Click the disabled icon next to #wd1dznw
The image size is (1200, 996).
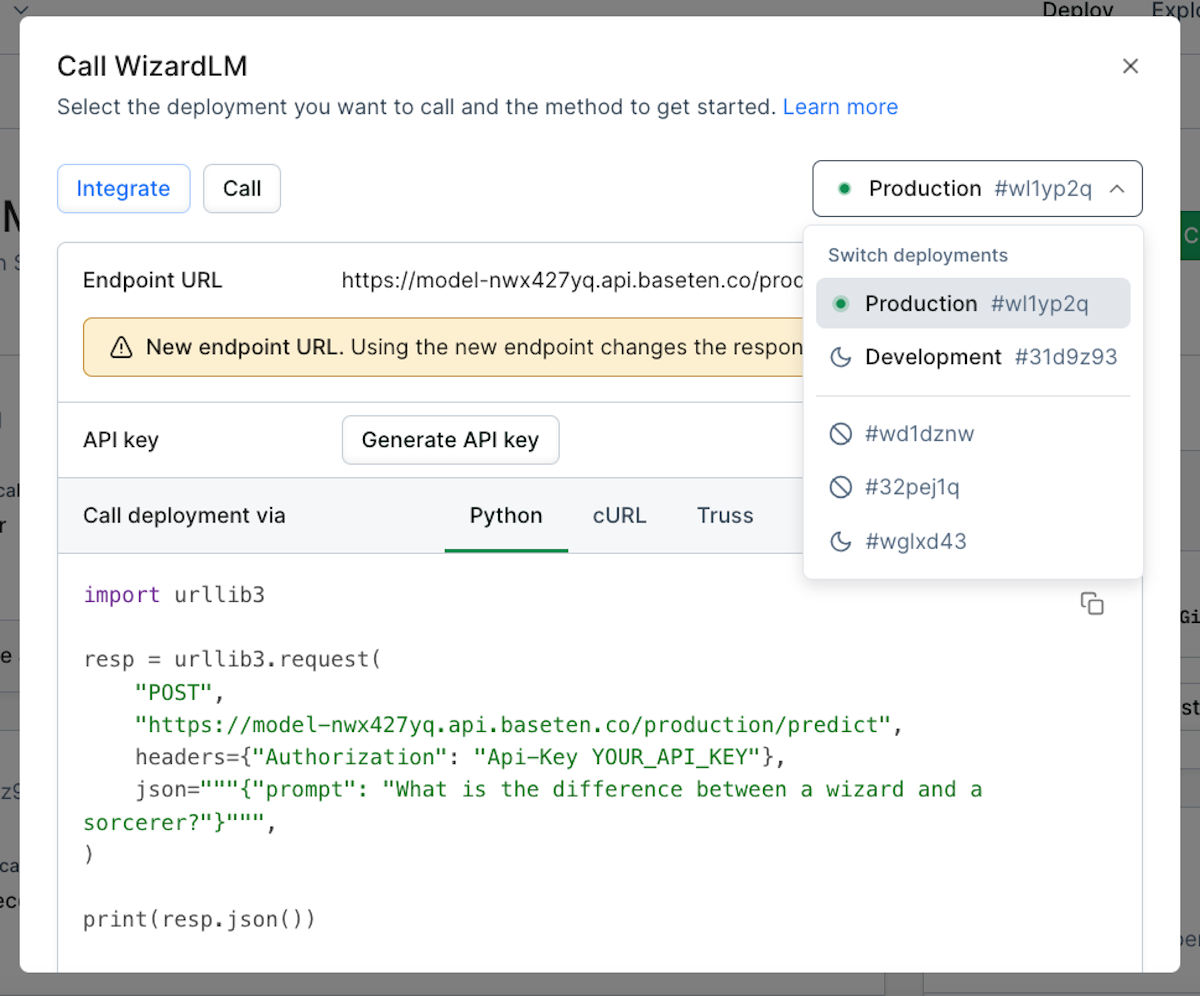841,433
